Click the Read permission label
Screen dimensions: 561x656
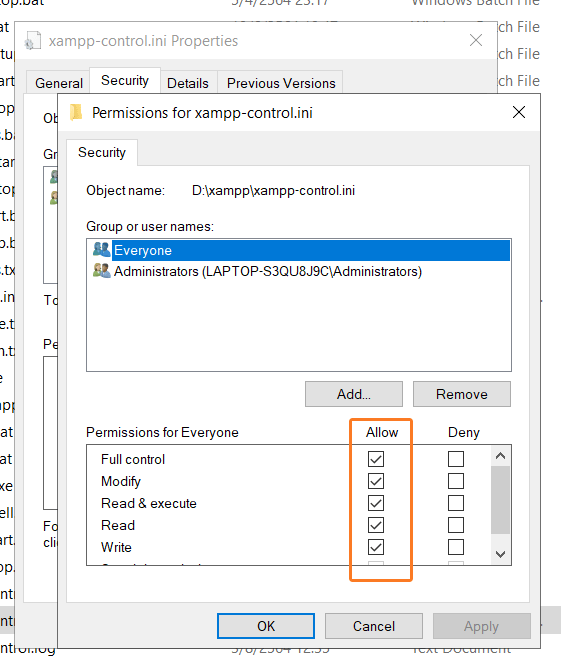pyautogui.click(x=118, y=525)
